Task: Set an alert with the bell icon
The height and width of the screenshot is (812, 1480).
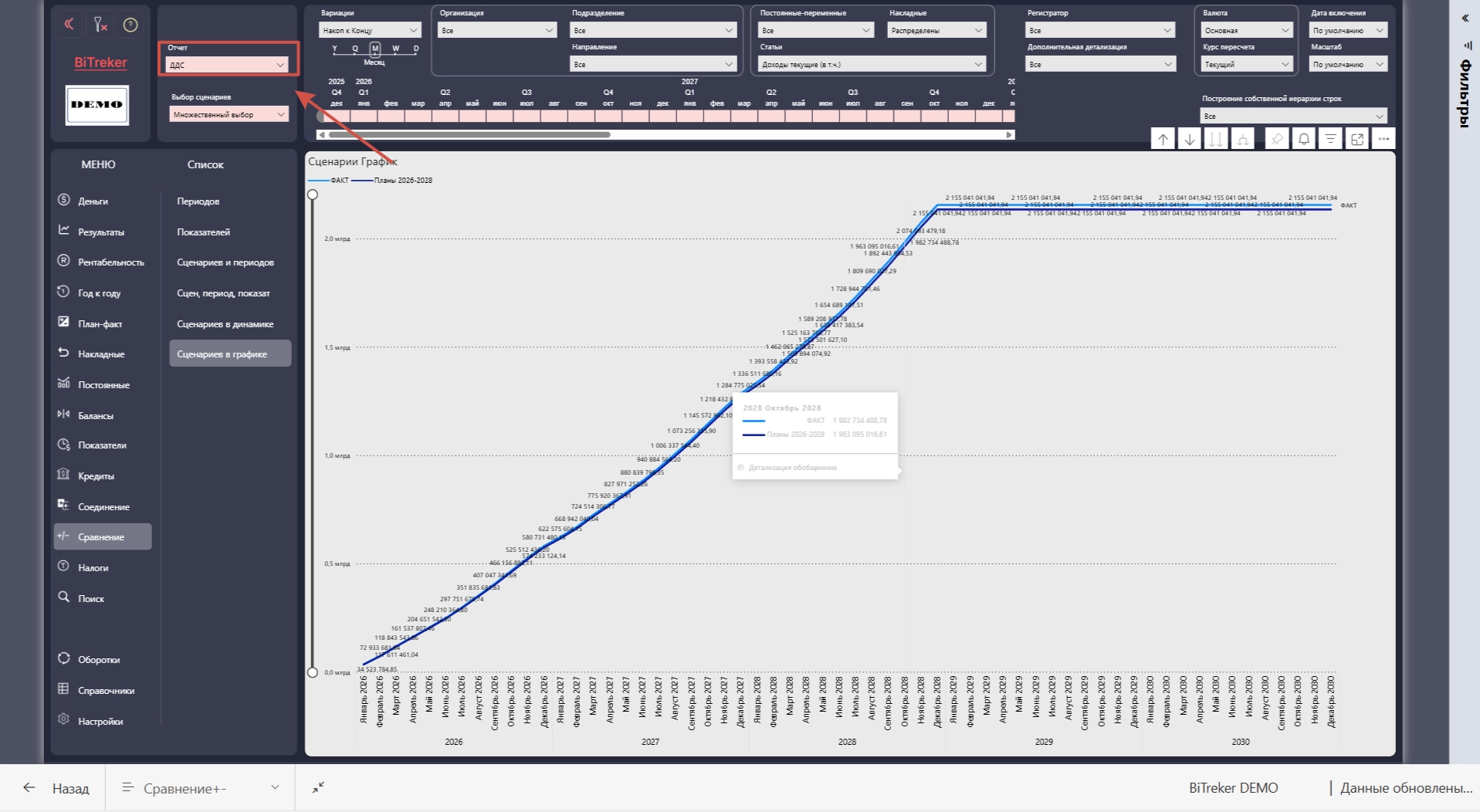Action: click(x=1303, y=139)
